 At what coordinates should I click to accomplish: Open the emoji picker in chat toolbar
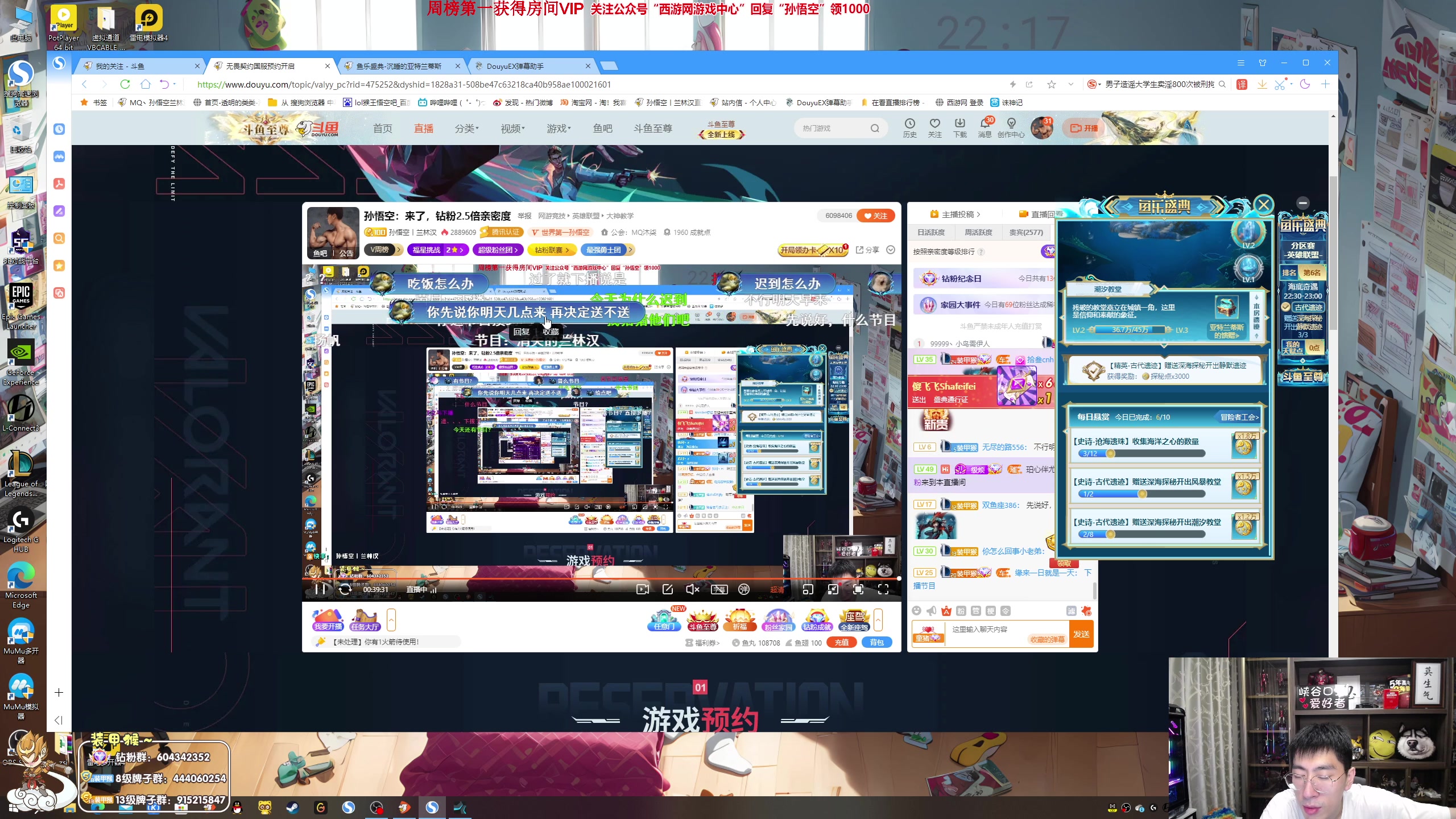tap(916, 611)
